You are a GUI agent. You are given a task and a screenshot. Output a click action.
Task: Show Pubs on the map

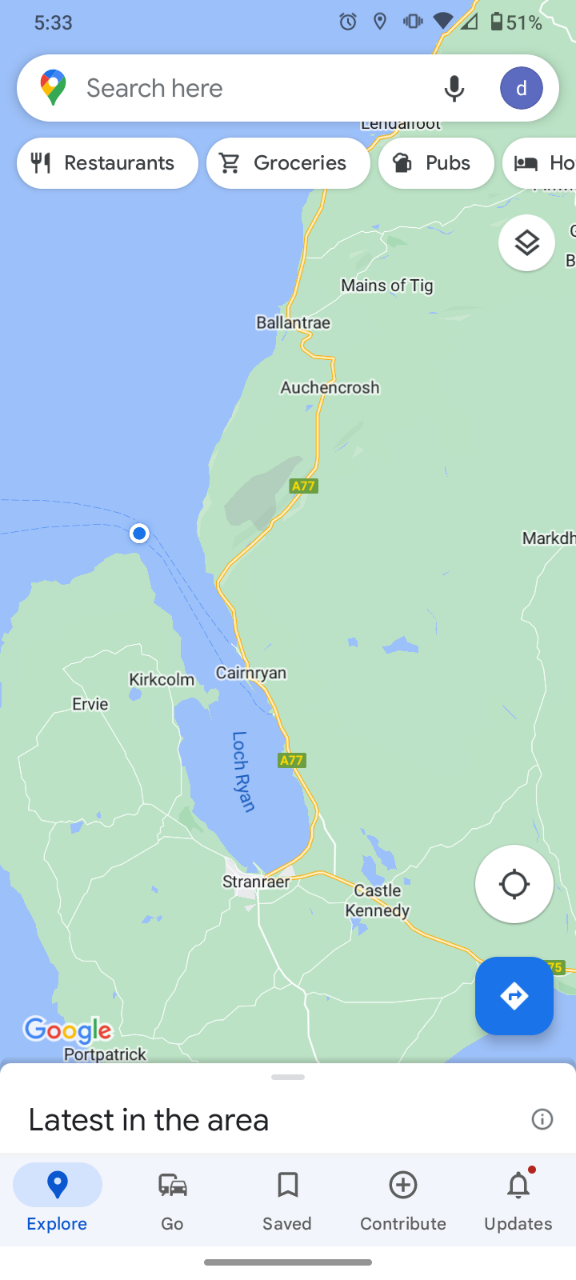click(436, 163)
